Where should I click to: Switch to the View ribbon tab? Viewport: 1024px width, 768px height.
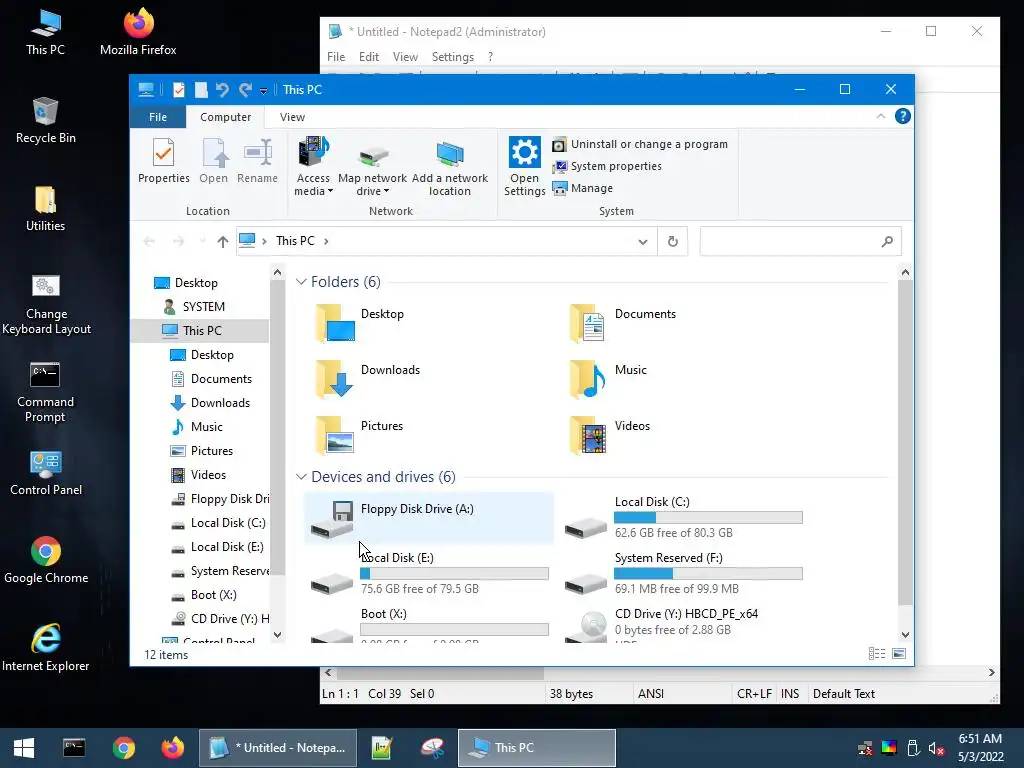292,117
